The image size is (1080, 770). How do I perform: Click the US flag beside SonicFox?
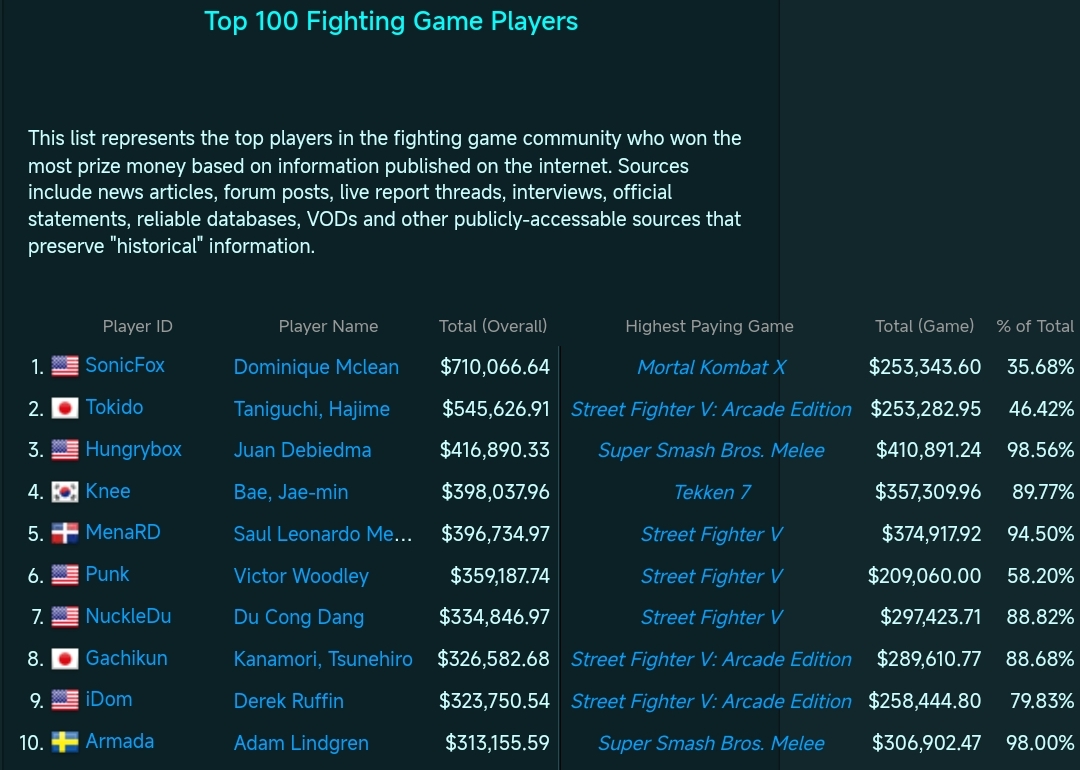[65, 366]
